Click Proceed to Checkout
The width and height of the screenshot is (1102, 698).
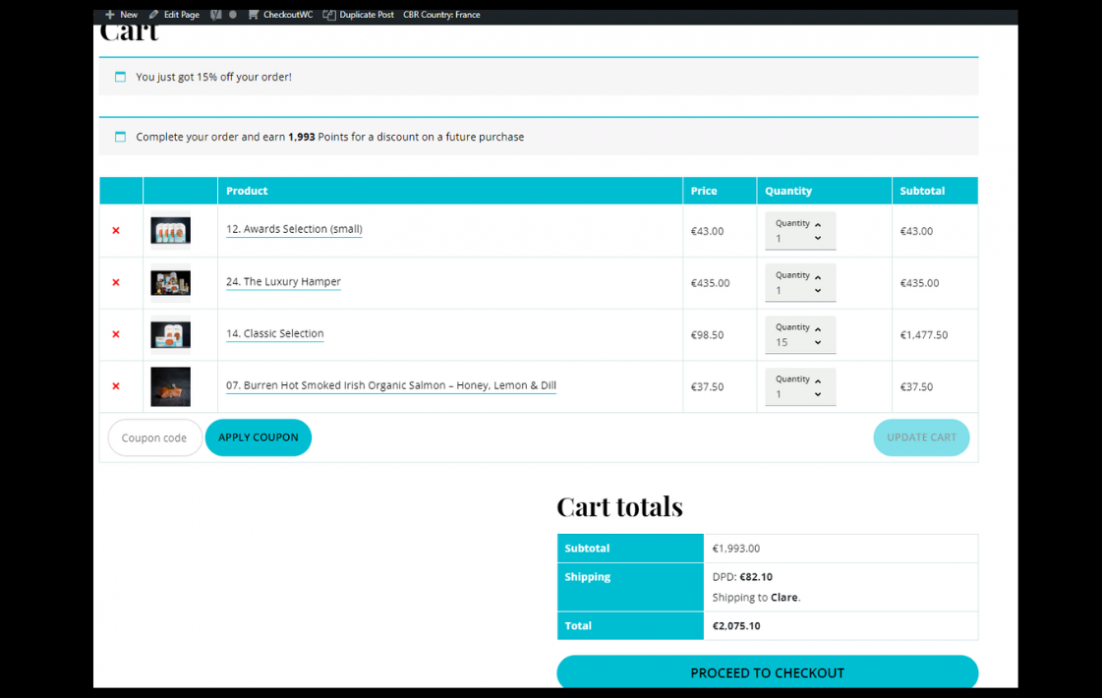click(767, 673)
